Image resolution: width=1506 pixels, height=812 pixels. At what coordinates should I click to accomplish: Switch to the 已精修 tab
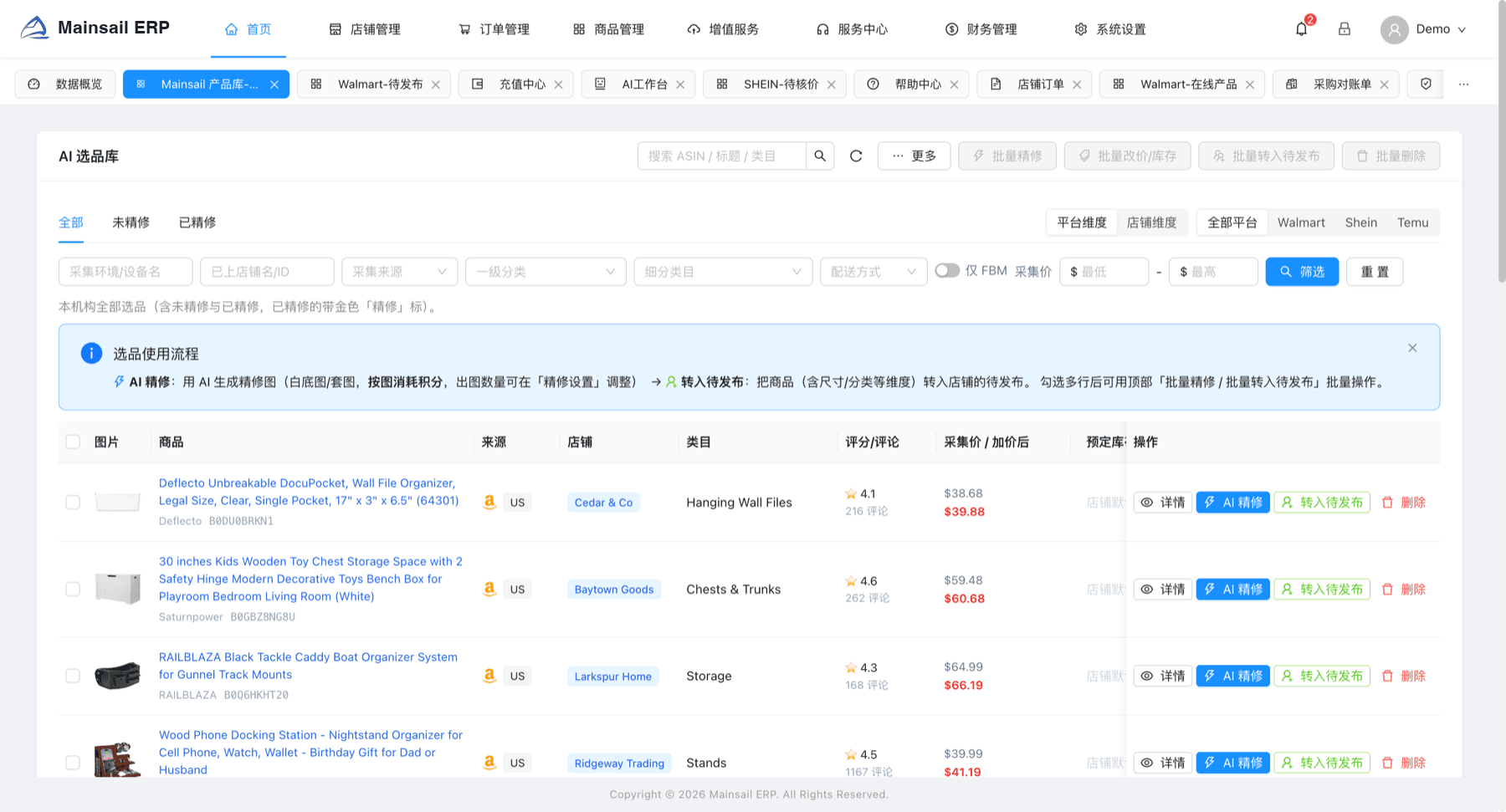tap(197, 222)
